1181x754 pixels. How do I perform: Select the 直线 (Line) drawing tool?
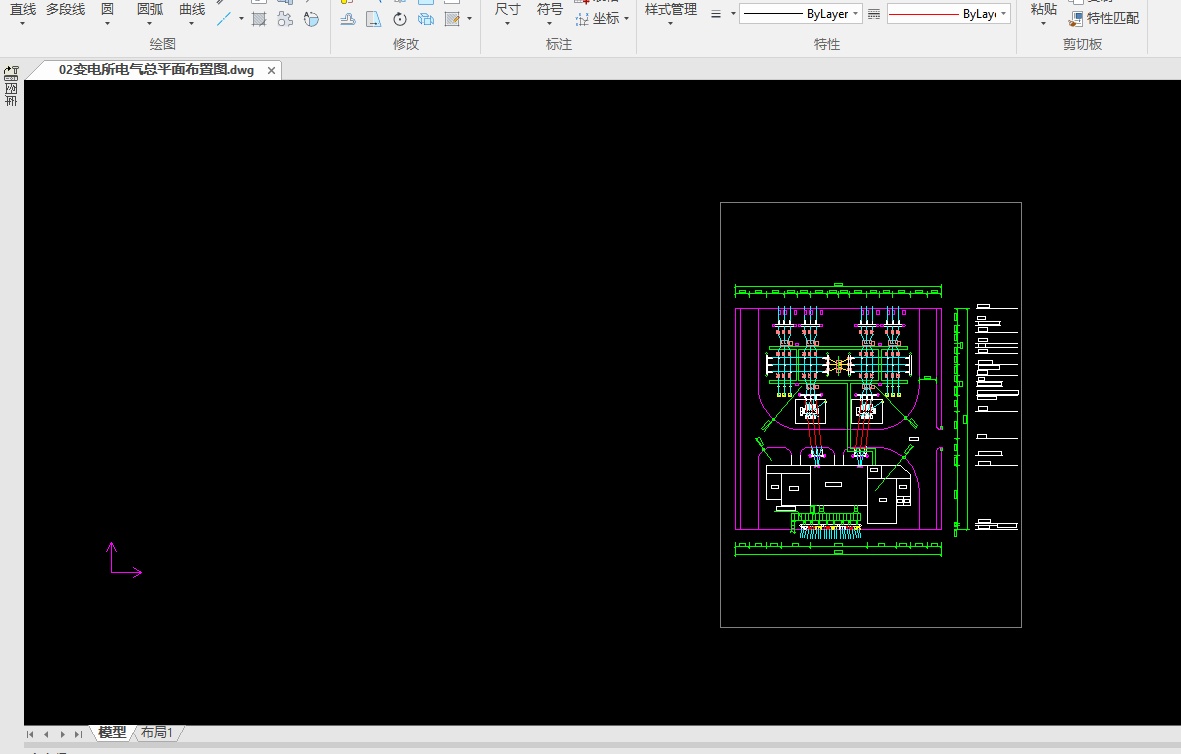22,9
